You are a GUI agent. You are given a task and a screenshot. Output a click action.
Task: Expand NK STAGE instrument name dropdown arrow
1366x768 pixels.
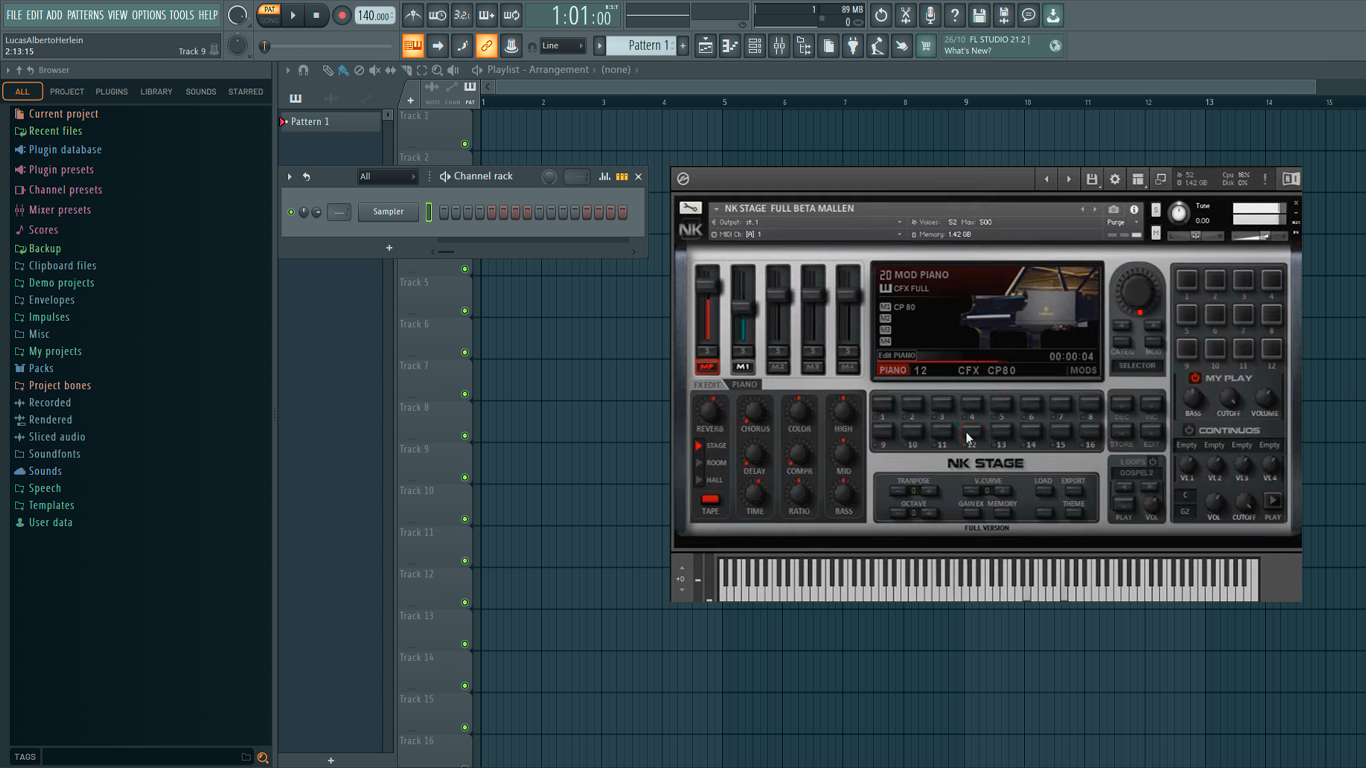click(716, 209)
